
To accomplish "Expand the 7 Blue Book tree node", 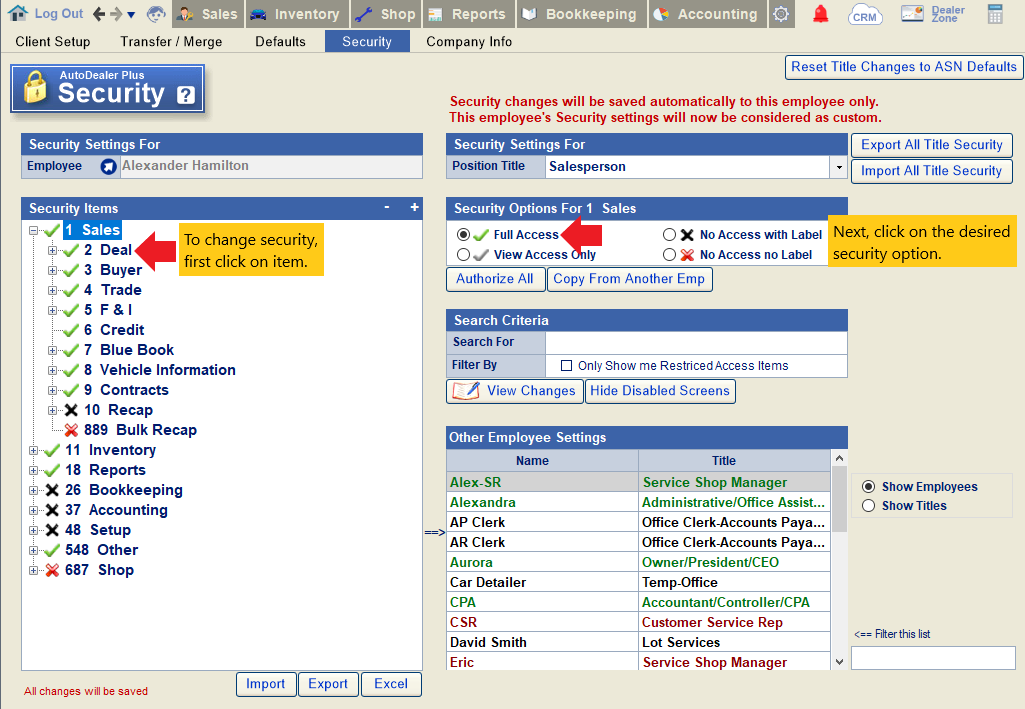I will [52, 350].
